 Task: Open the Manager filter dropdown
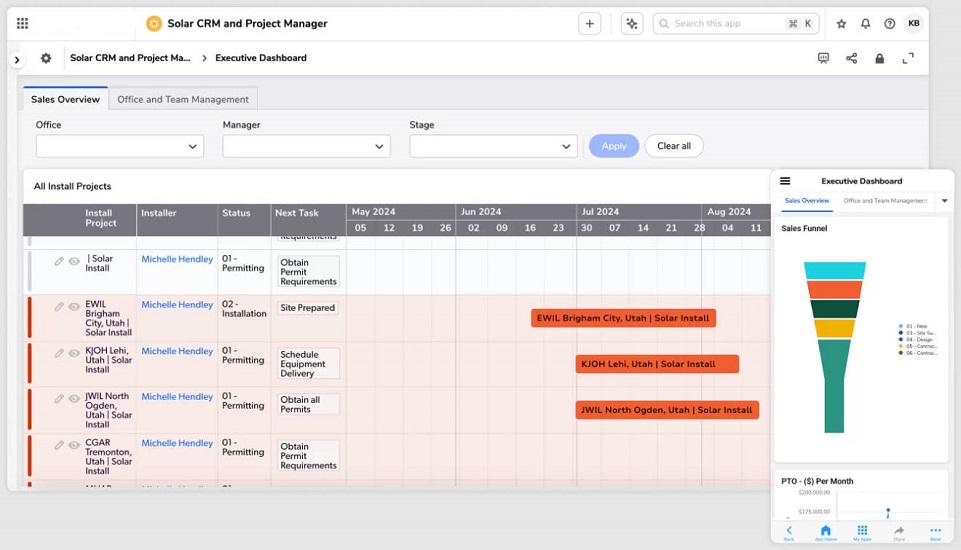click(x=306, y=146)
